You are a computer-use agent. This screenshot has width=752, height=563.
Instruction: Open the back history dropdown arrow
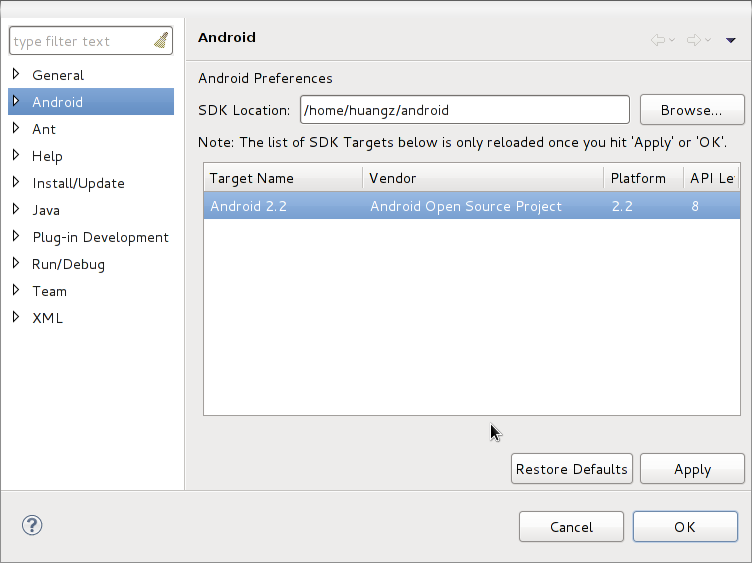click(x=672, y=40)
